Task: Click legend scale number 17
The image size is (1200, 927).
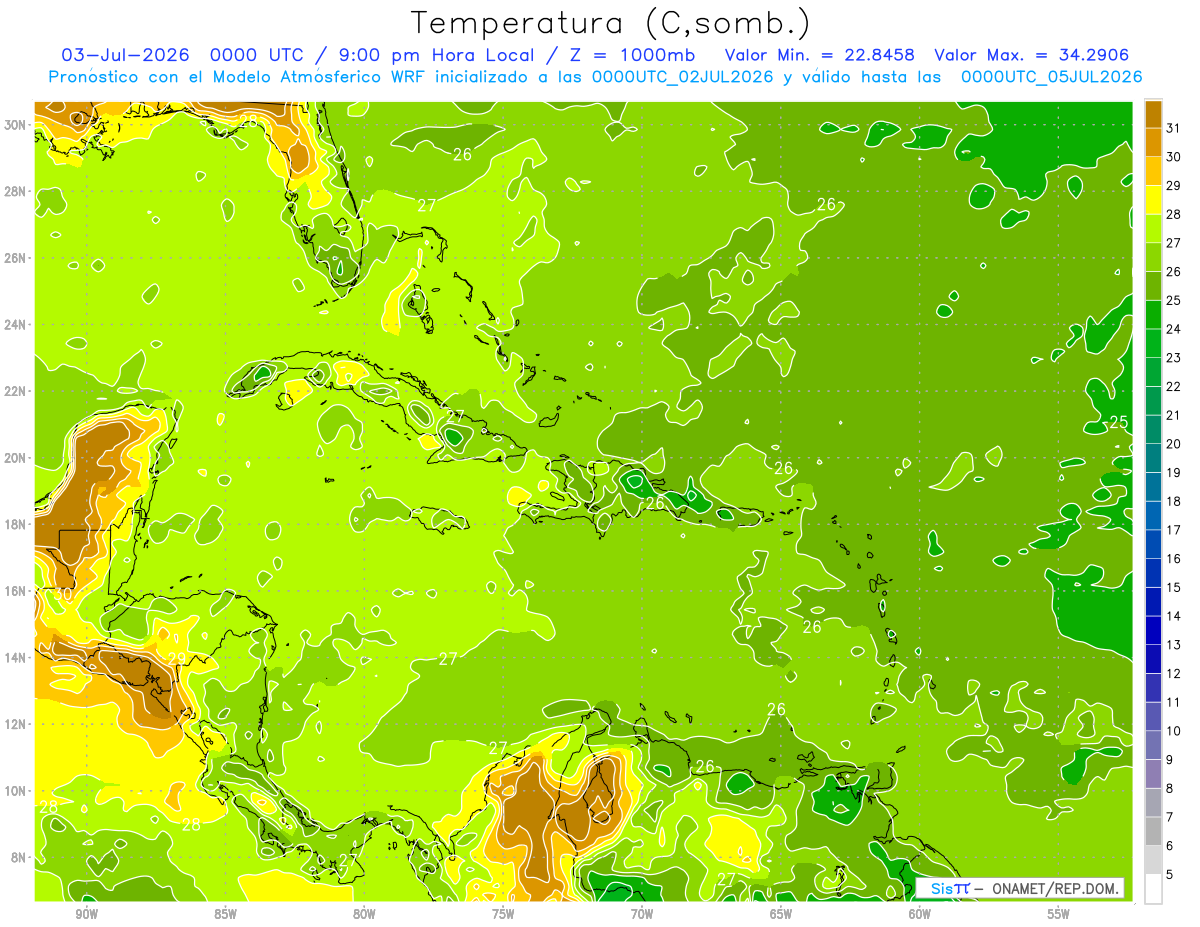Action: pos(1174,529)
